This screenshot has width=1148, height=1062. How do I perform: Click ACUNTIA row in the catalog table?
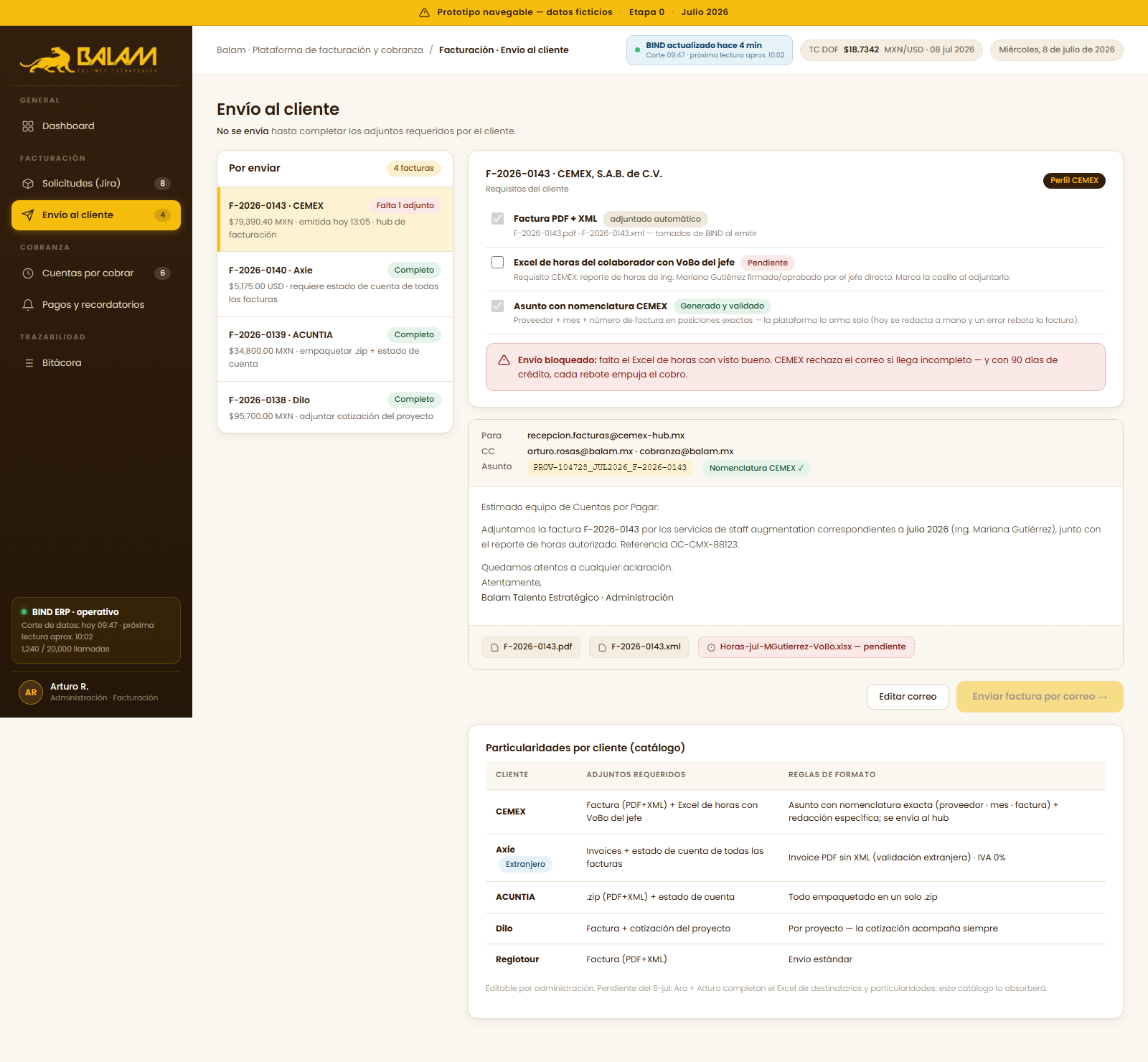(796, 897)
